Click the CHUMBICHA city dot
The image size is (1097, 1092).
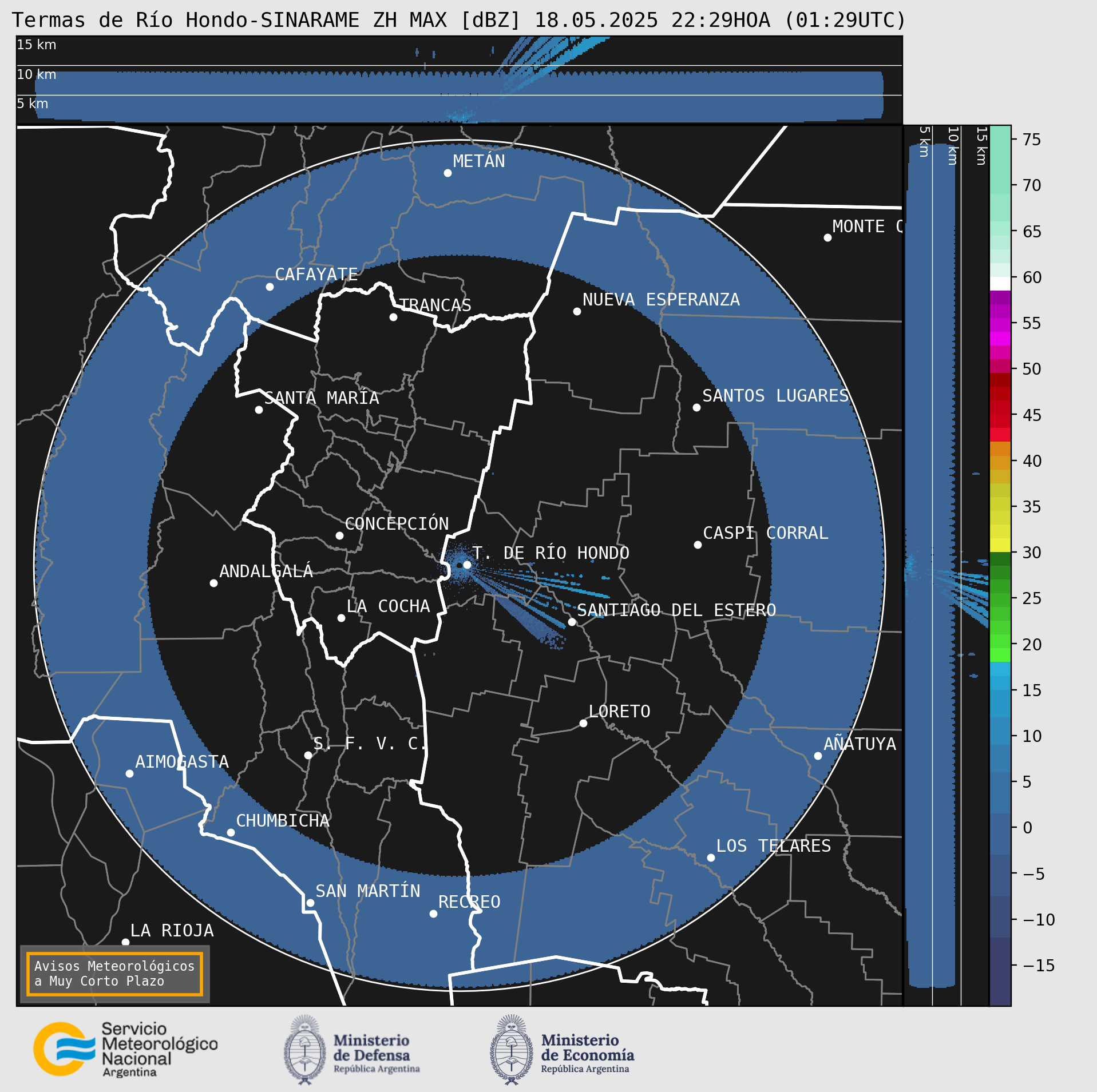click(231, 832)
